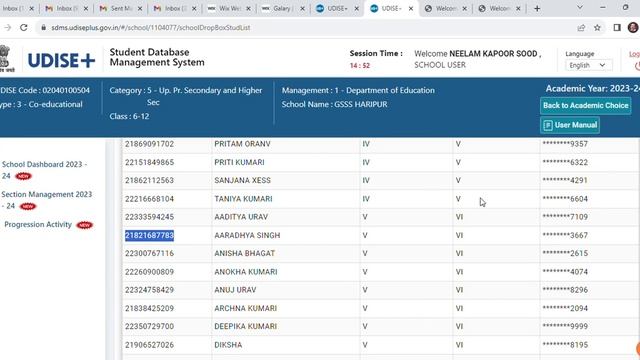Image resolution: width=640 pixels, height=360 pixels.
Task: Click the name AARADHYA SINGH
Action: tap(247, 236)
